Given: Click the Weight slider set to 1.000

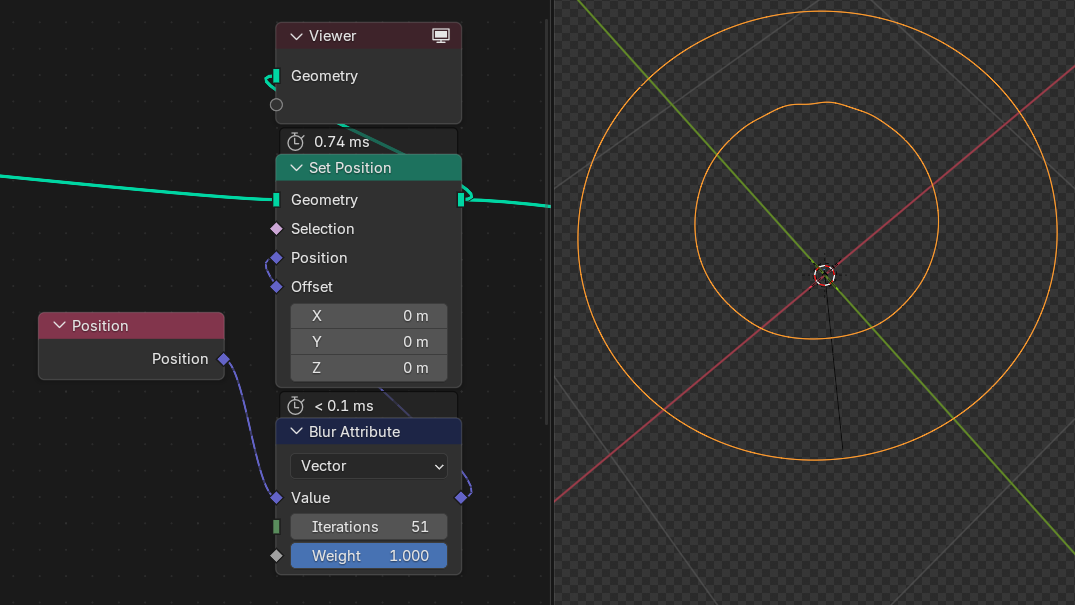Looking at the screenshot, I should pyautogui.click(x=369, y=556).
